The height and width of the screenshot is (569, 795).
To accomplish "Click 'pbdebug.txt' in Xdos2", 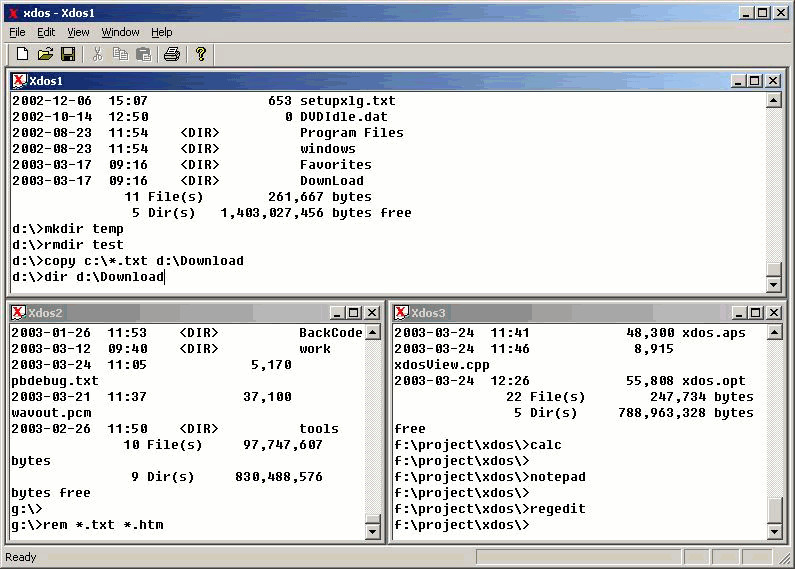I will (x=55, y=381).
